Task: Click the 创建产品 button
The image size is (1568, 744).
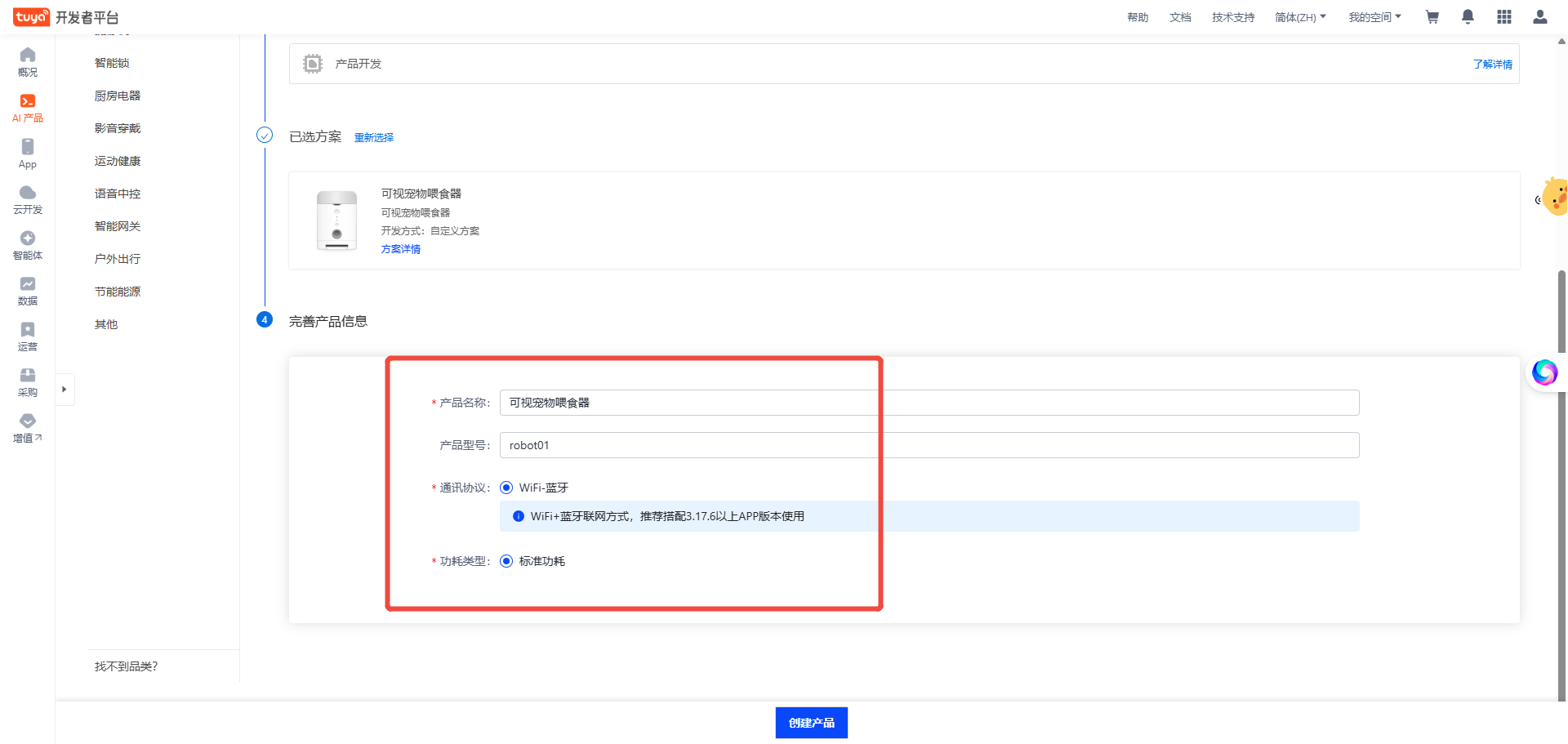Action: [x=811, y=723]
